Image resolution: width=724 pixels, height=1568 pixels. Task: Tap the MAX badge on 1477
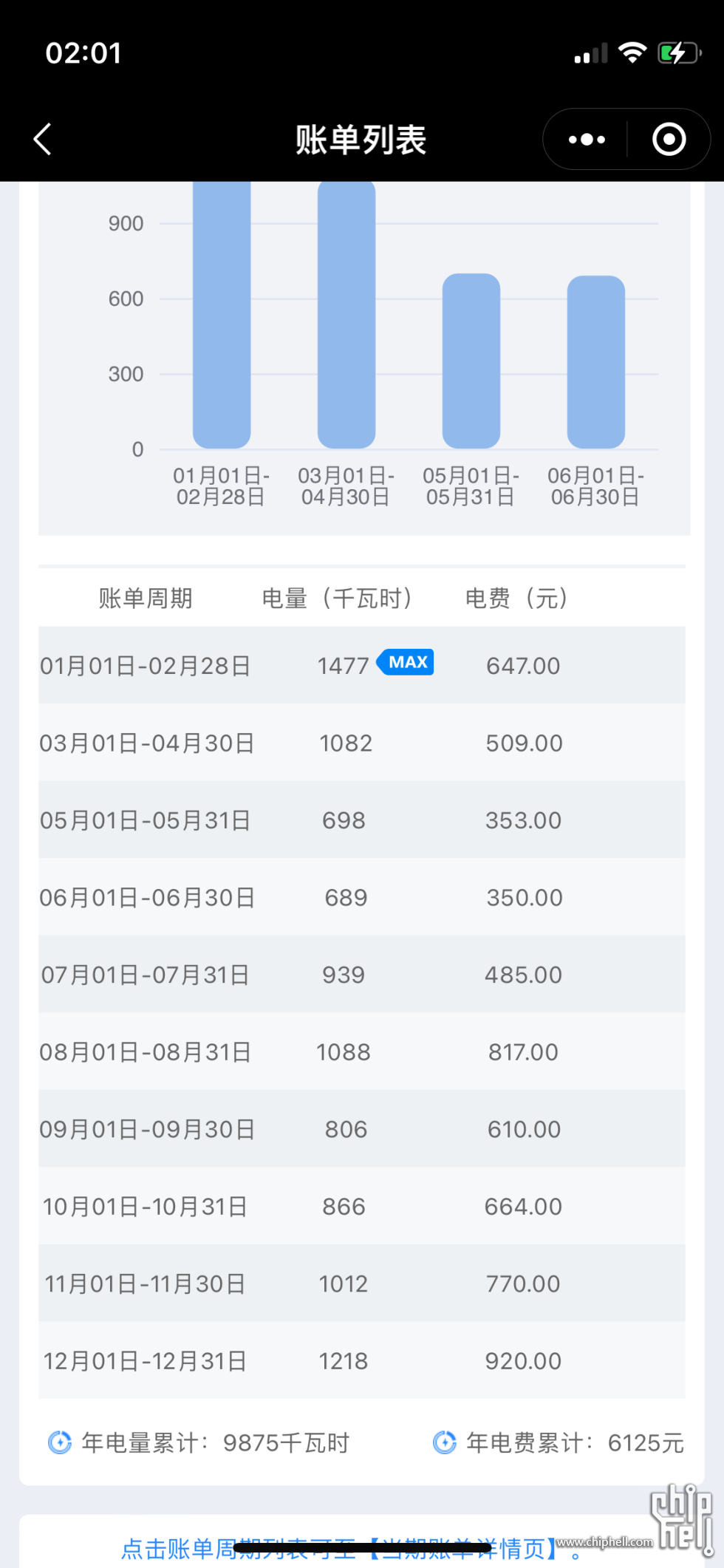pyautogui.click(x=406, y=662)
